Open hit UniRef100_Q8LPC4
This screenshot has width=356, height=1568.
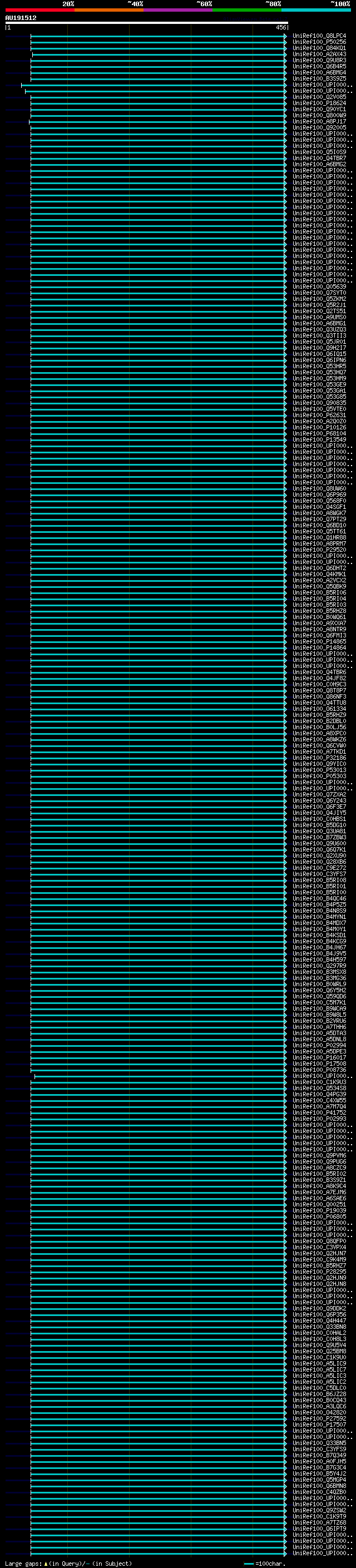(319, 36)
